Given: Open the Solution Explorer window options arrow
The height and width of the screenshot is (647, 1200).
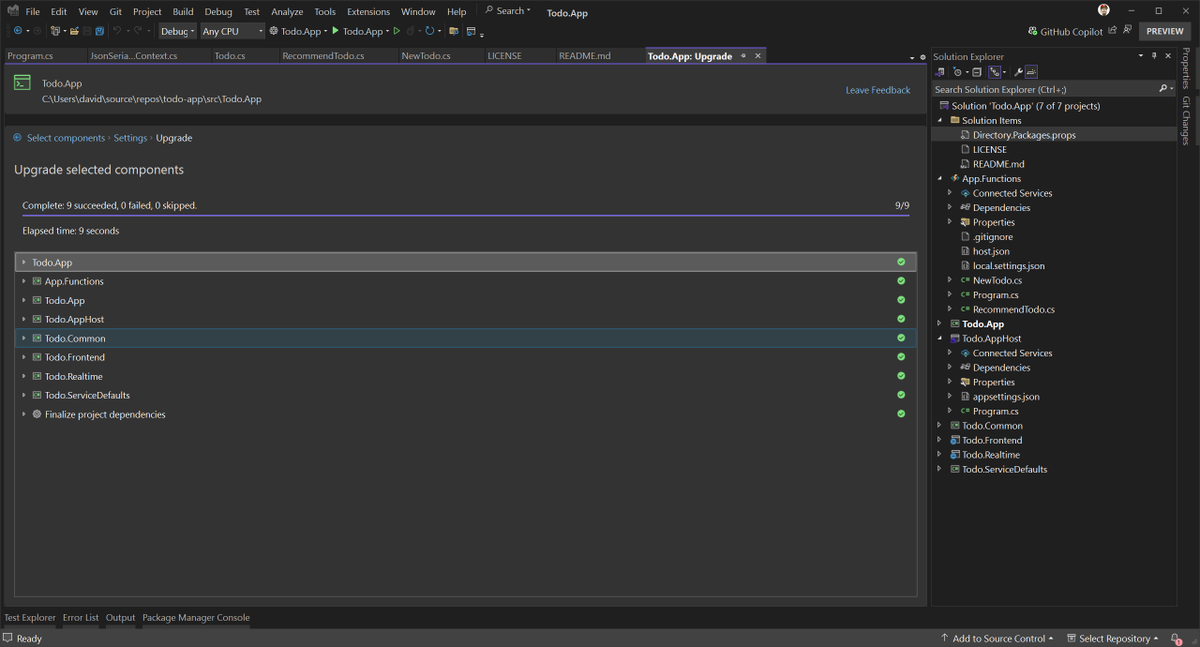Looking at the screenshot, I should pos(1140,56).
